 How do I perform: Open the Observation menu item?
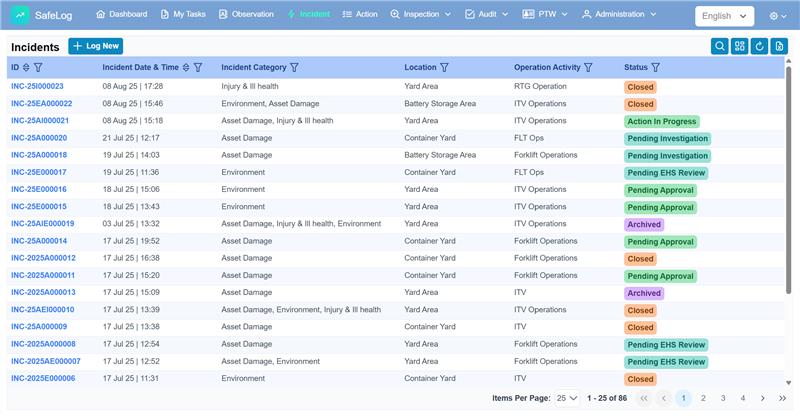click(245, 15)
